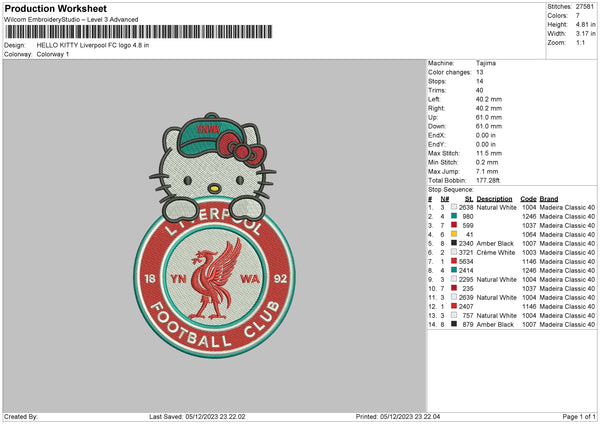Image resolution: width=600 pixels, height=424 pixels.
Task: Select the red swatch beside stitch count 5634
Action: pos(454,261)
